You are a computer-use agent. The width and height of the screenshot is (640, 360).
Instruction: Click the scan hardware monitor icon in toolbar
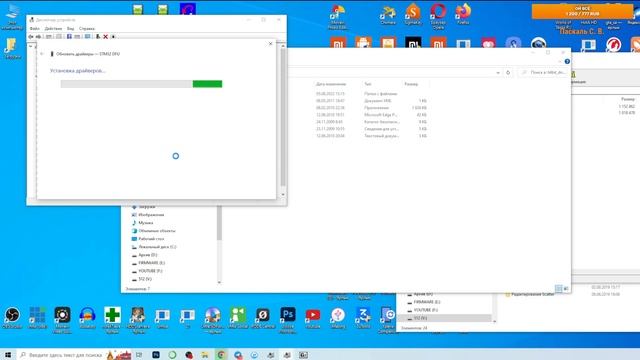87,37
